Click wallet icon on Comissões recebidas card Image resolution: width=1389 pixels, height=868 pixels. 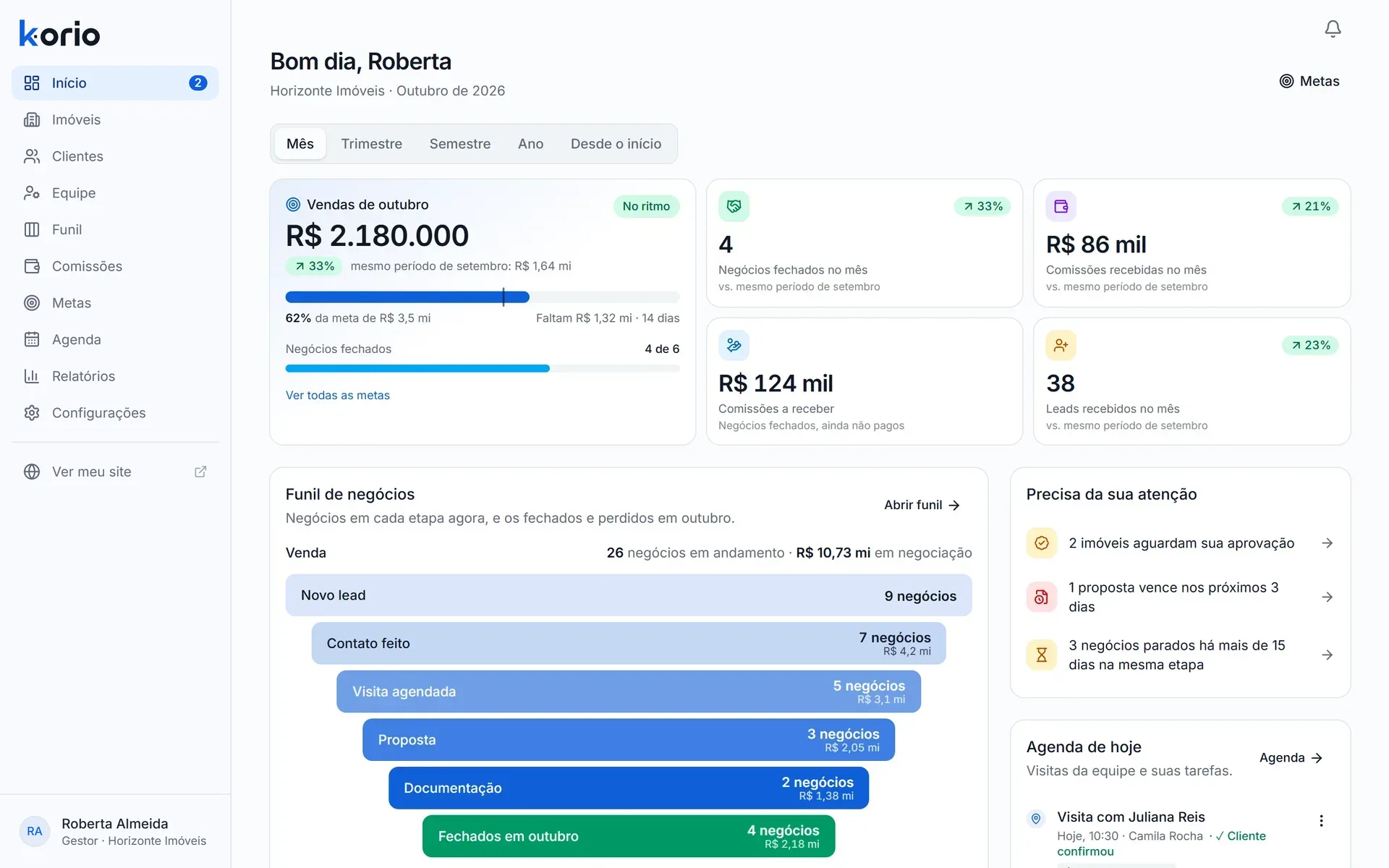pos(1061,206)
